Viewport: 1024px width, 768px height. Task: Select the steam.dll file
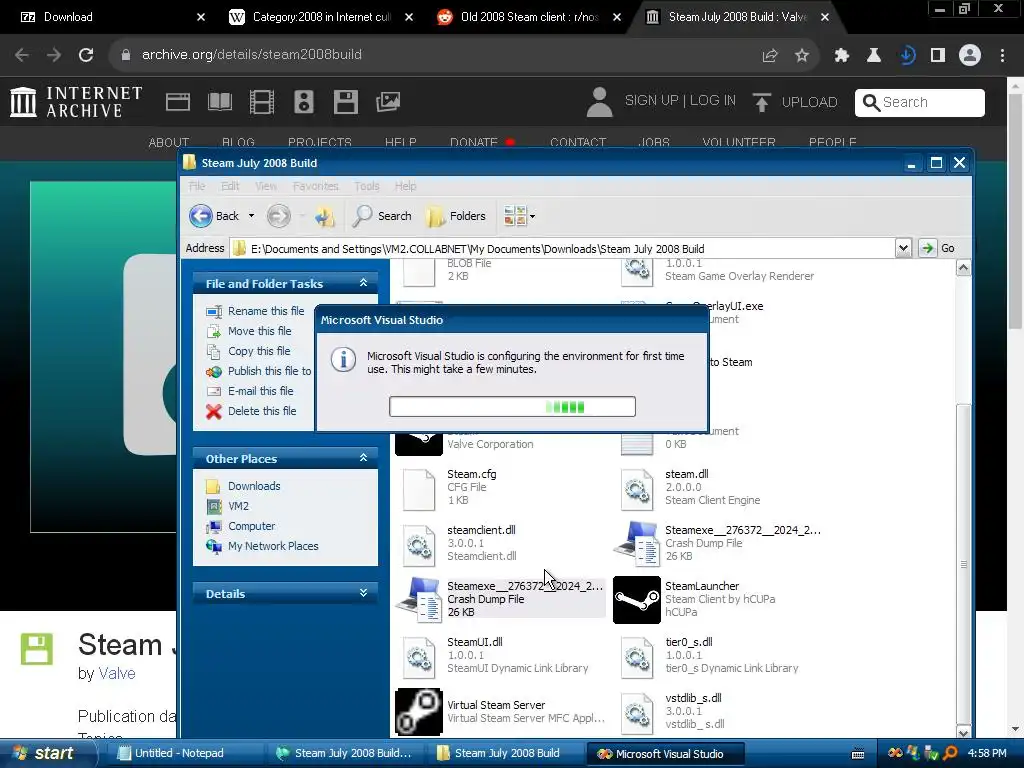point(691,488)
